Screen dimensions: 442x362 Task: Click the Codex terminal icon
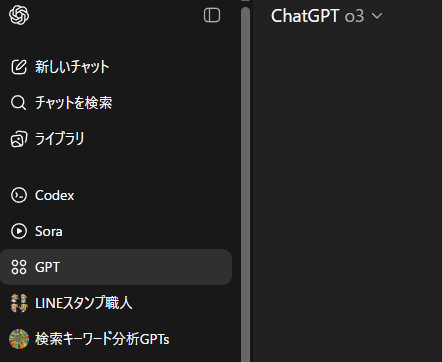[19, 195]
